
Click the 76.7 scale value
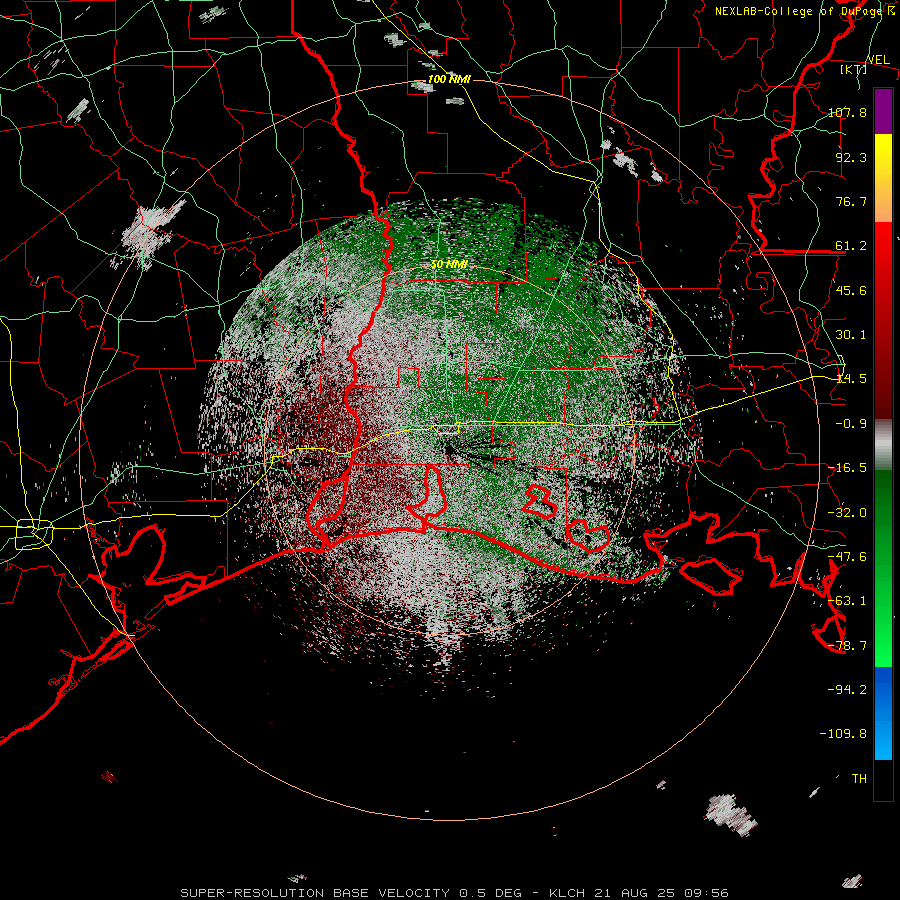coord(851,201)
